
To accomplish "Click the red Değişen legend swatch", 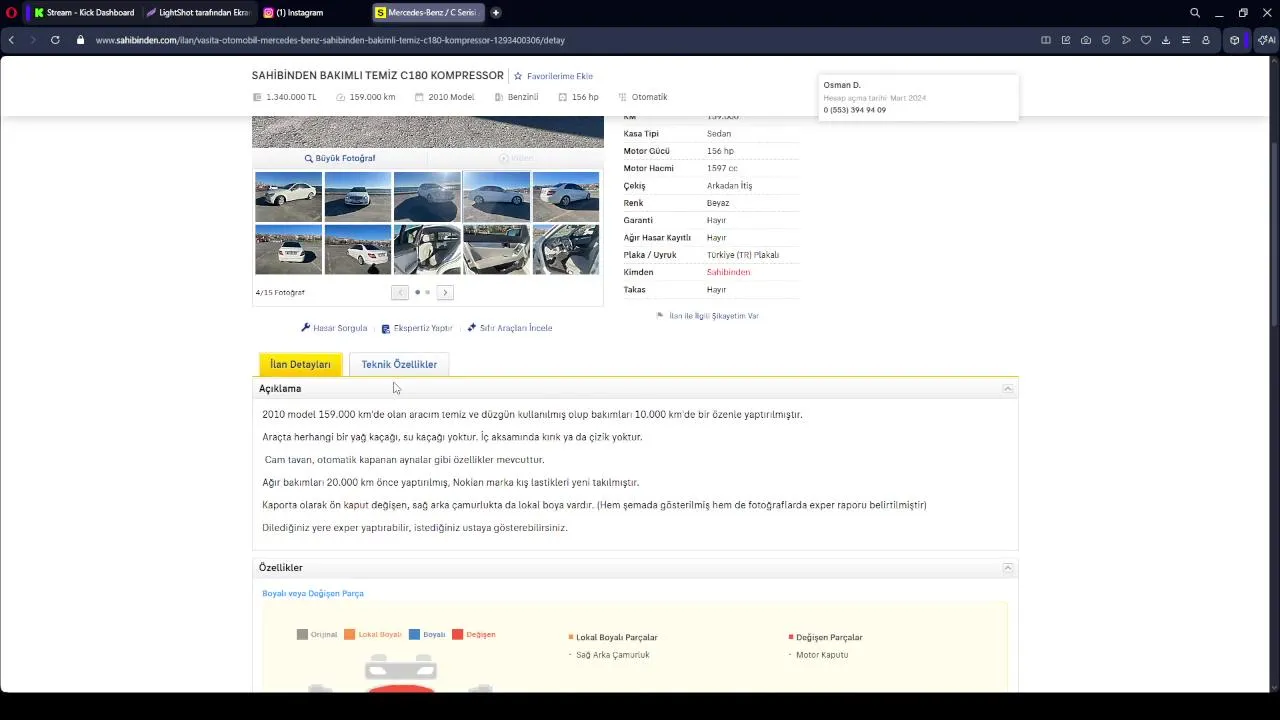I will pyautogui.click(x=458, y=634).
